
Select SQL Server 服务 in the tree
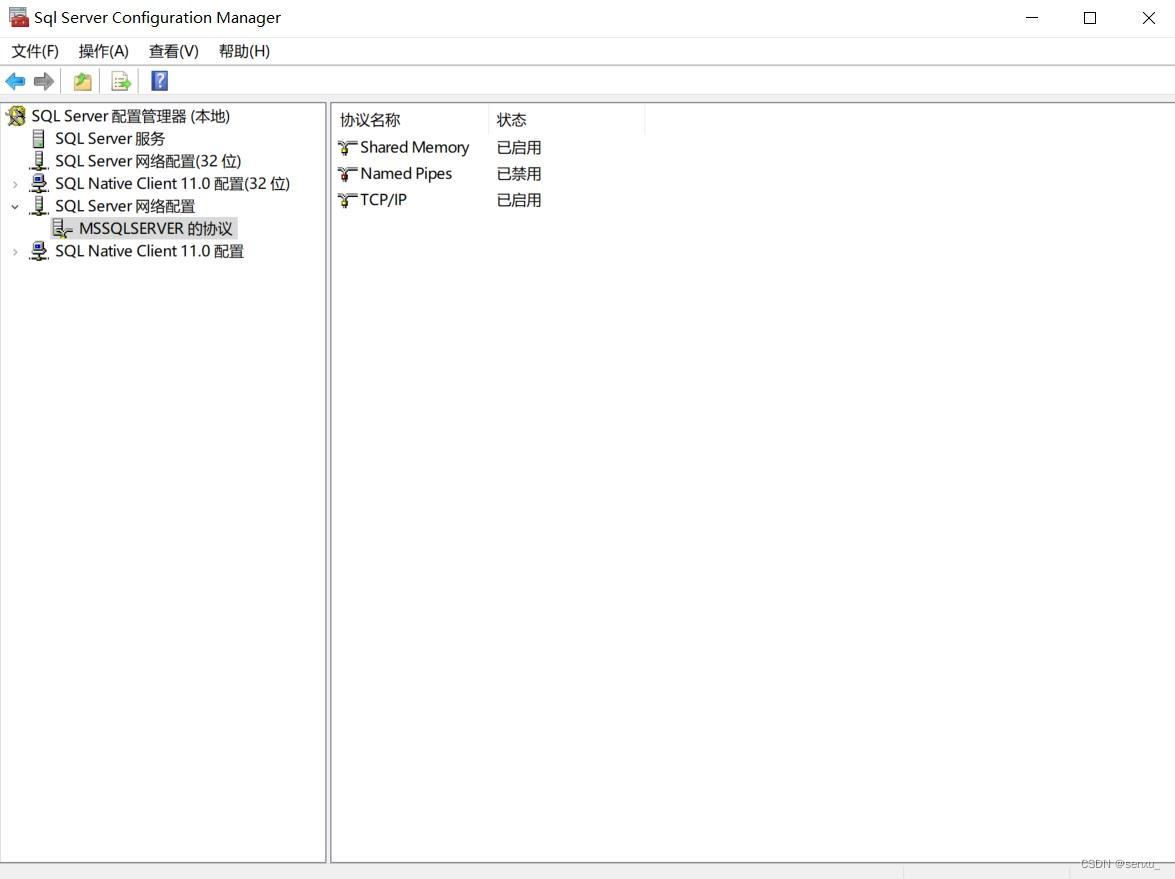pyautogui.click(x=110, y=139)
